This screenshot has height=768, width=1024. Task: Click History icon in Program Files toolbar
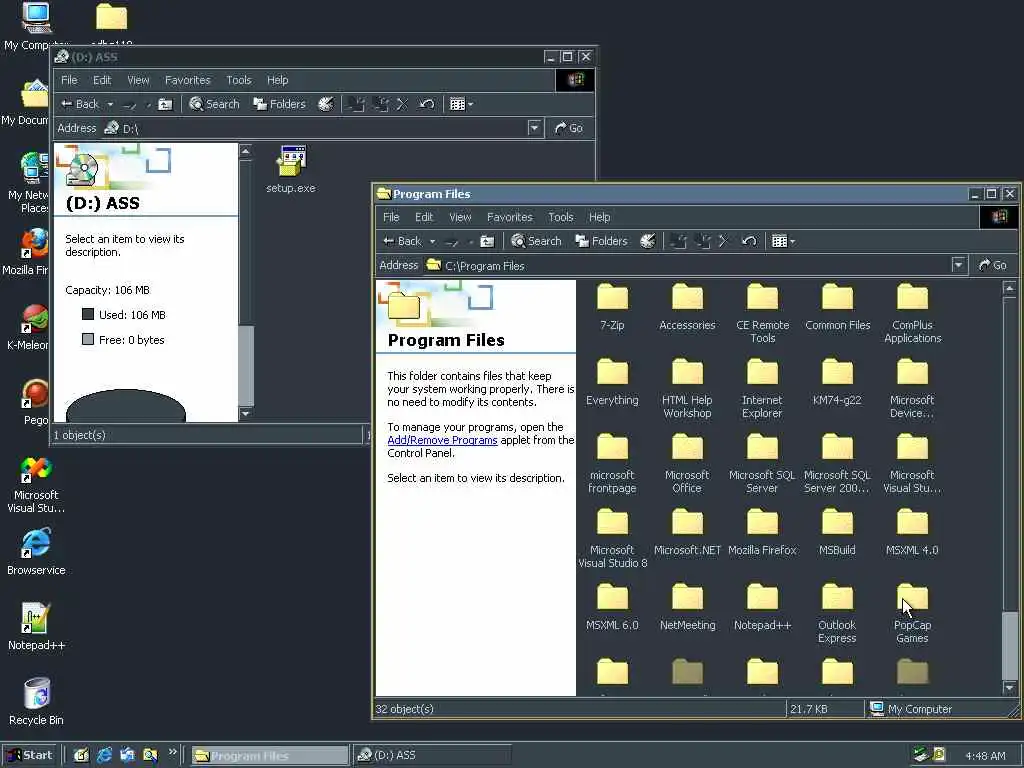coord(647,241)
